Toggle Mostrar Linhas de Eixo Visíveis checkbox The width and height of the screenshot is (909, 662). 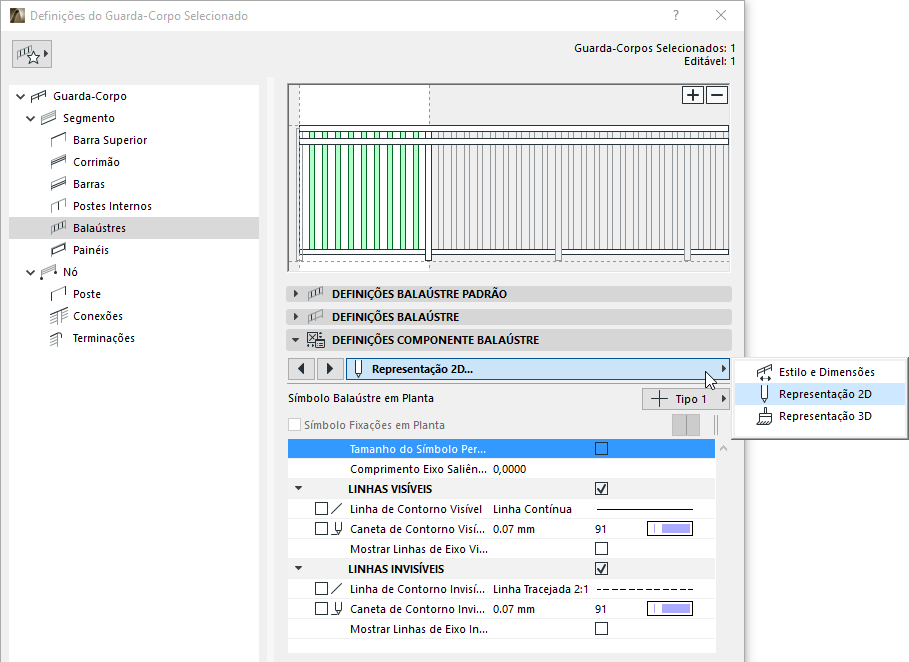coord(602,548)
